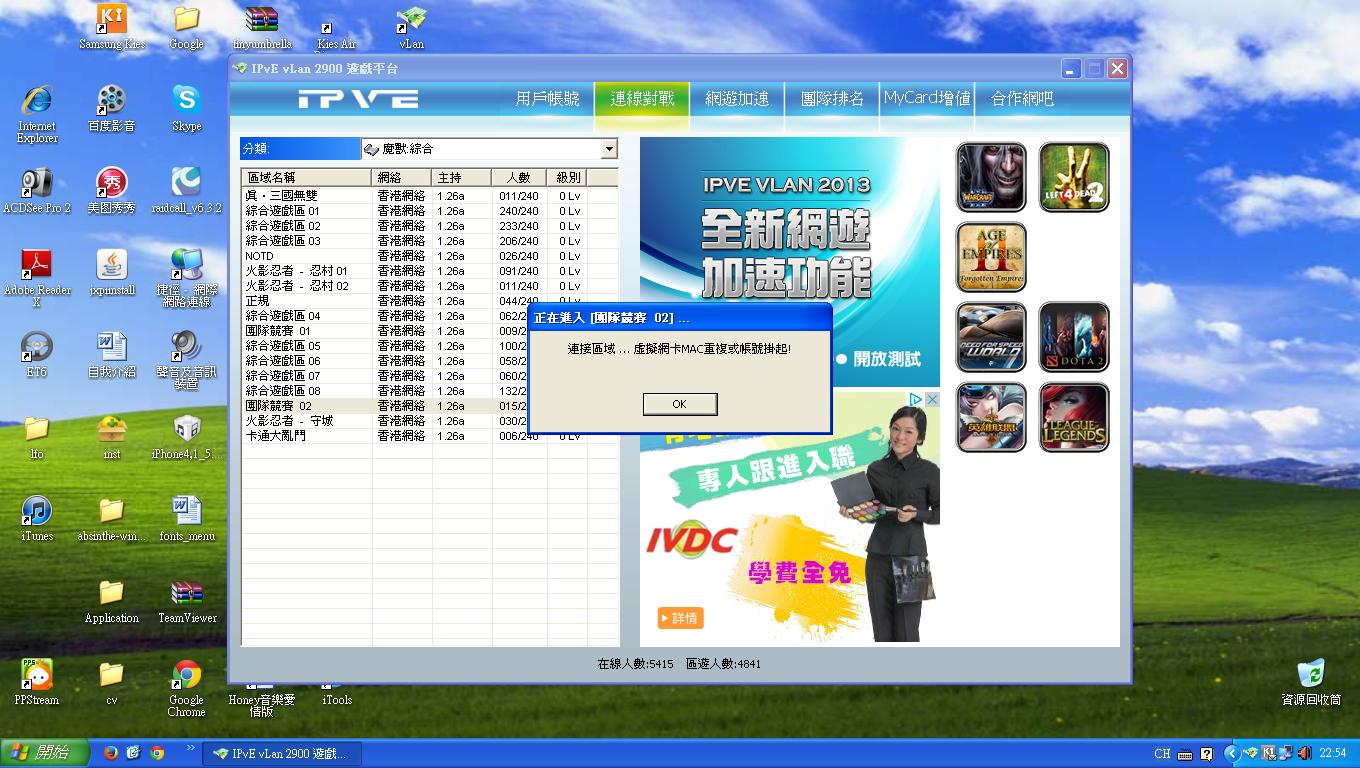Click the Warcraft game icon

(990, 177)
